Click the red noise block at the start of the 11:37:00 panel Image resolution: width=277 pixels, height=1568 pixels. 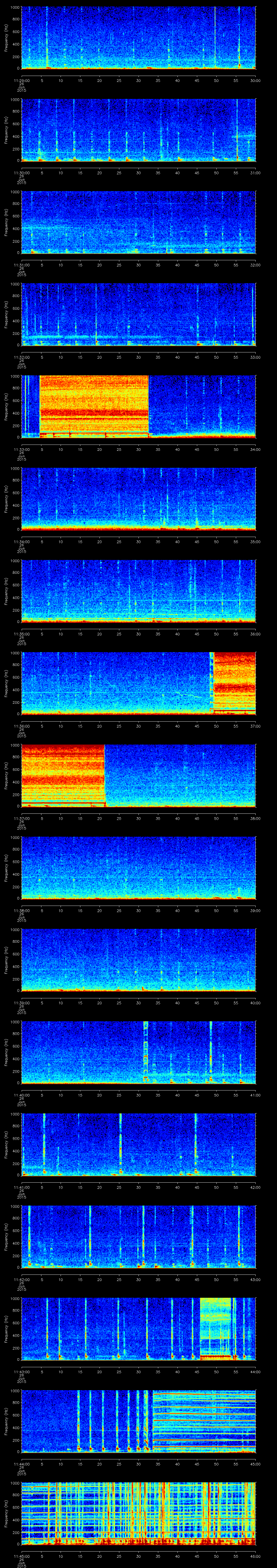63,775
